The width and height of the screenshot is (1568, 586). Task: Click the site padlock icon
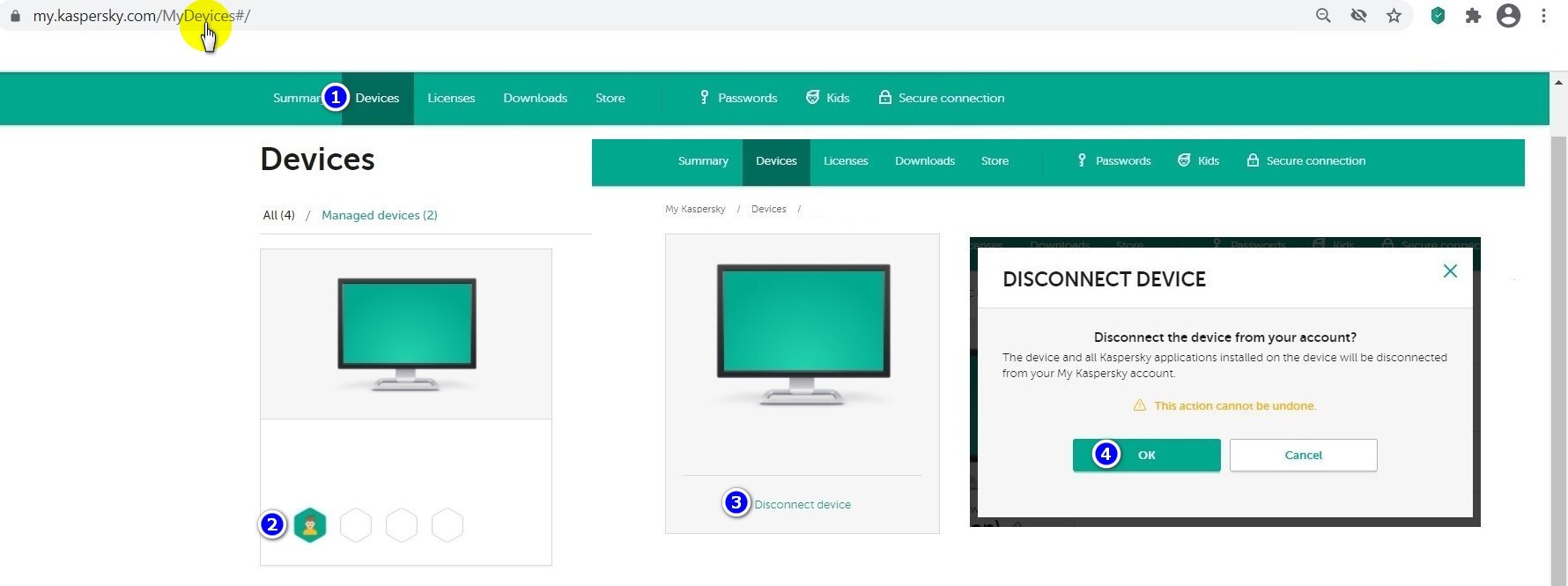15,16
